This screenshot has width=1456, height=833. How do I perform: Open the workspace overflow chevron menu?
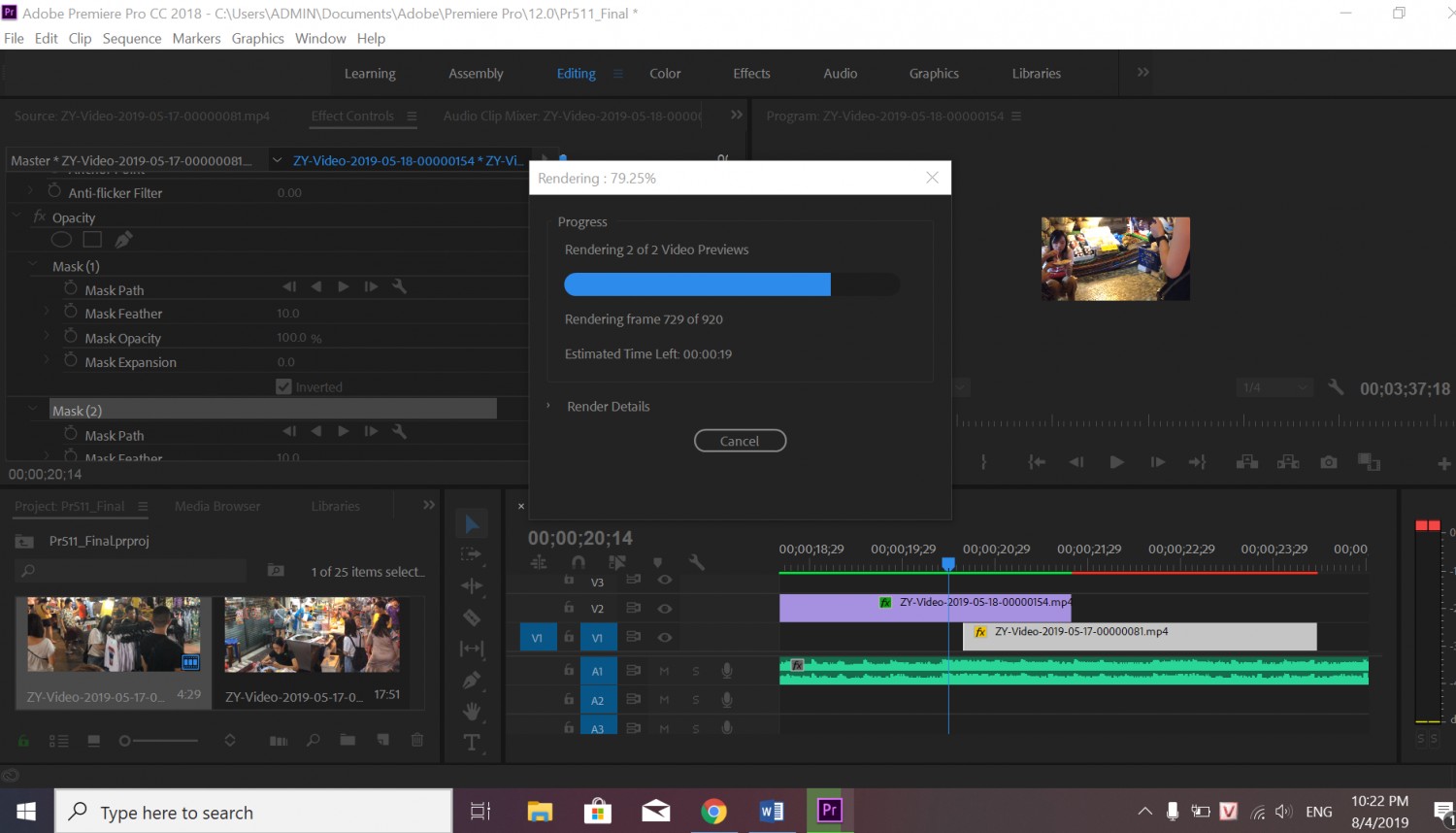pyautogui.click(x=1142, y=73)
